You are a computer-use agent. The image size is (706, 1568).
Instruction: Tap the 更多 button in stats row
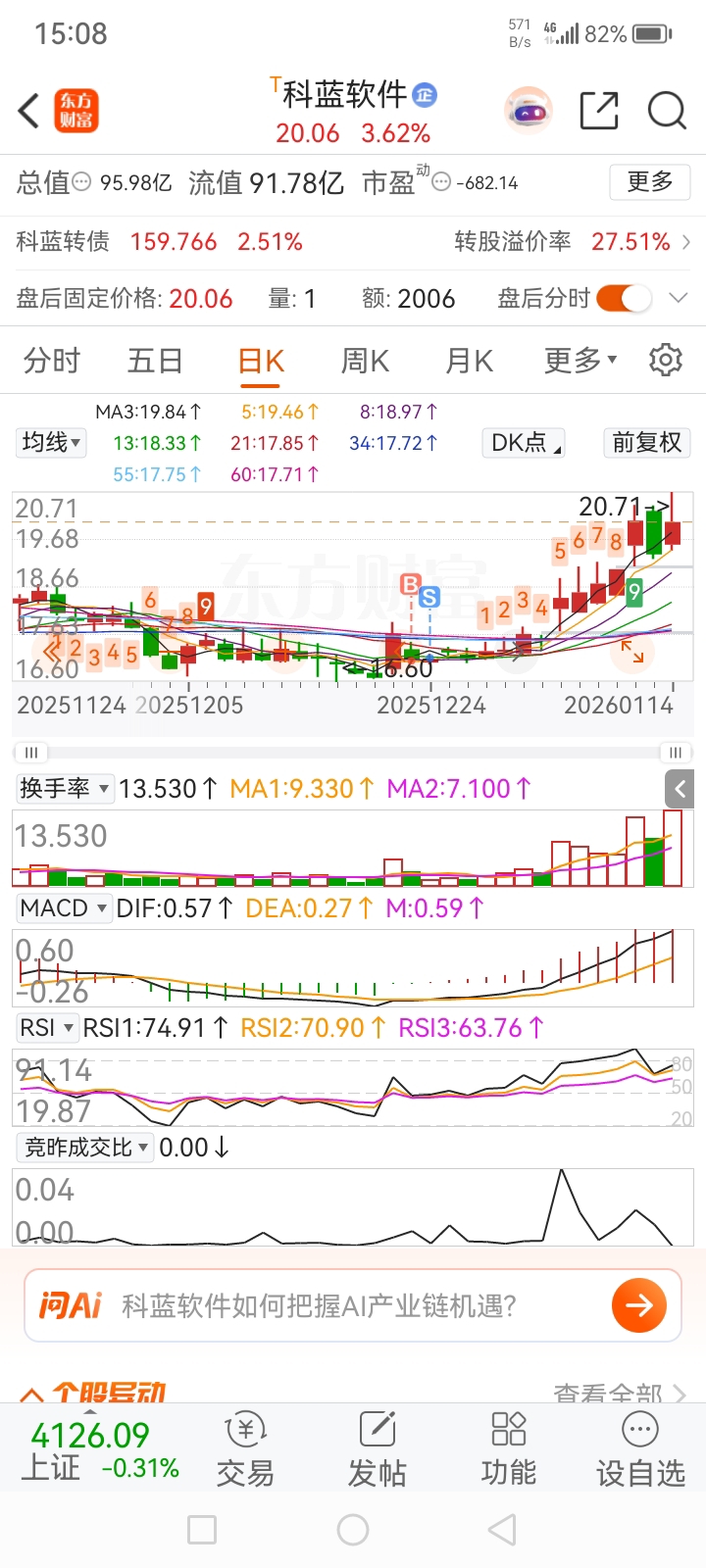(x=650, y=182)
